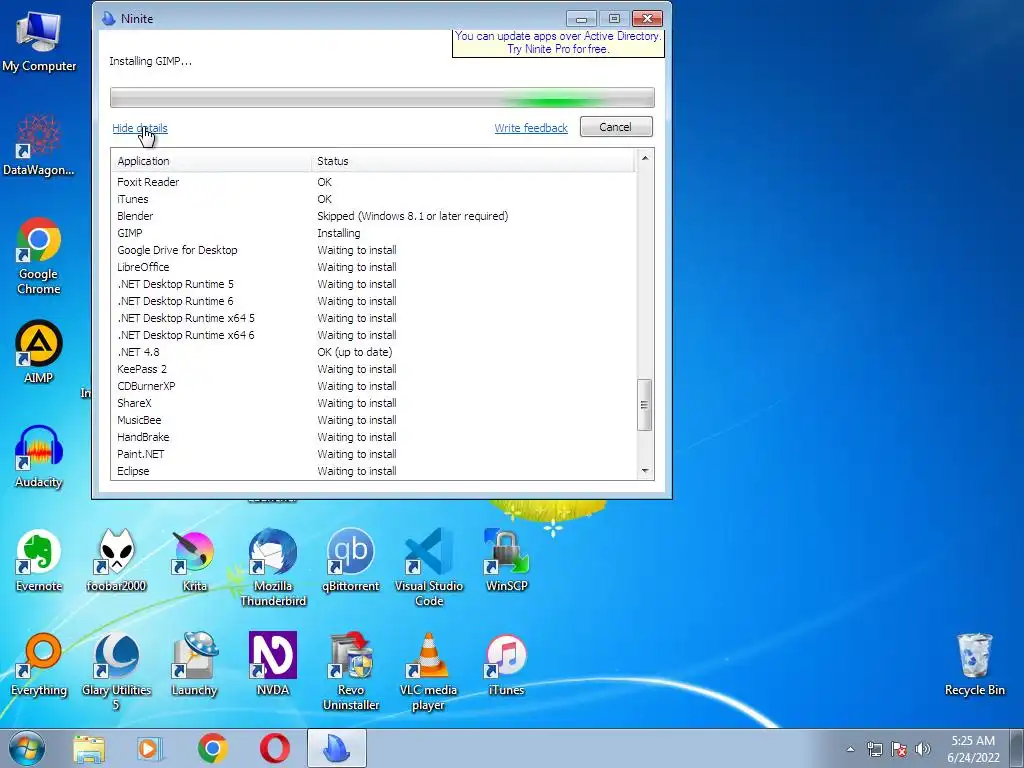This screenshot has width=1024, height=768.
Task: Click the list scroll down arrow
Action: (645, 471)
